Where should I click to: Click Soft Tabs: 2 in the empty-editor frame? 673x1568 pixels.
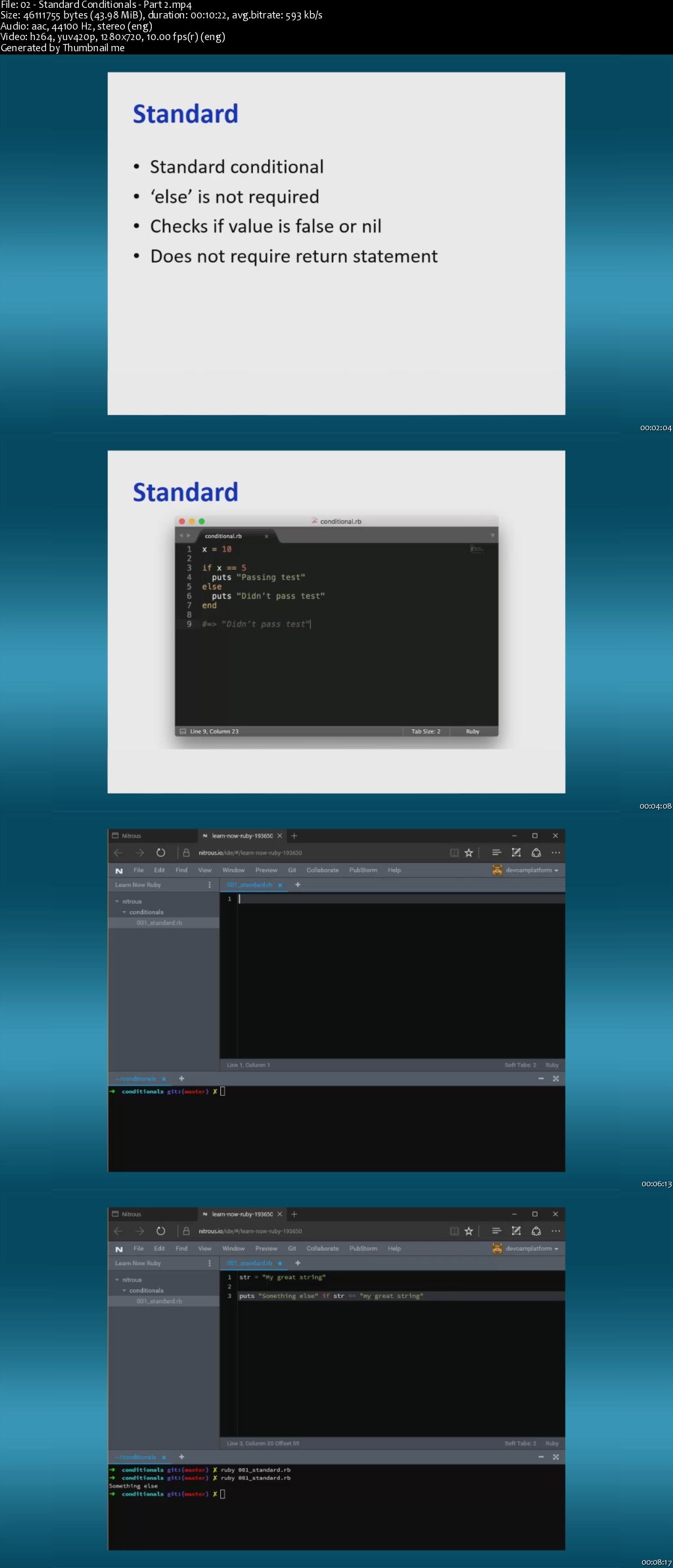[521, 1065]
